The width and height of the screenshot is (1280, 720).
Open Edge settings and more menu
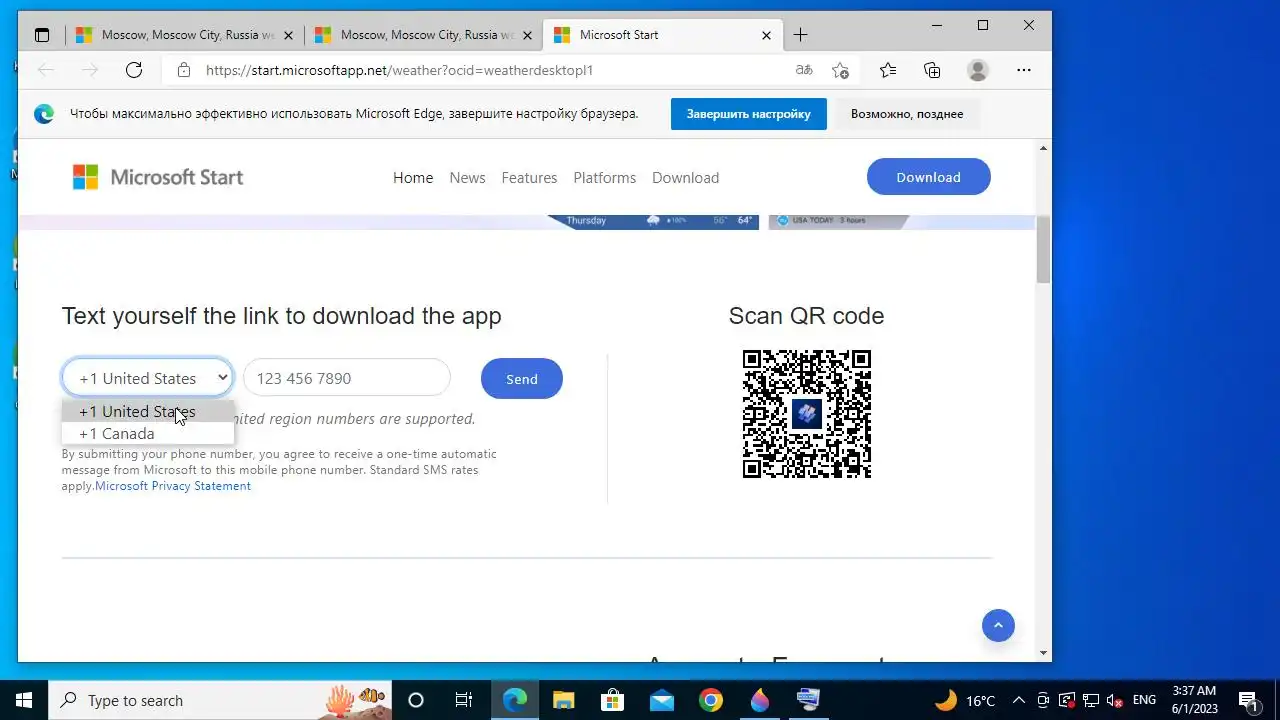tap(1024, 70)
